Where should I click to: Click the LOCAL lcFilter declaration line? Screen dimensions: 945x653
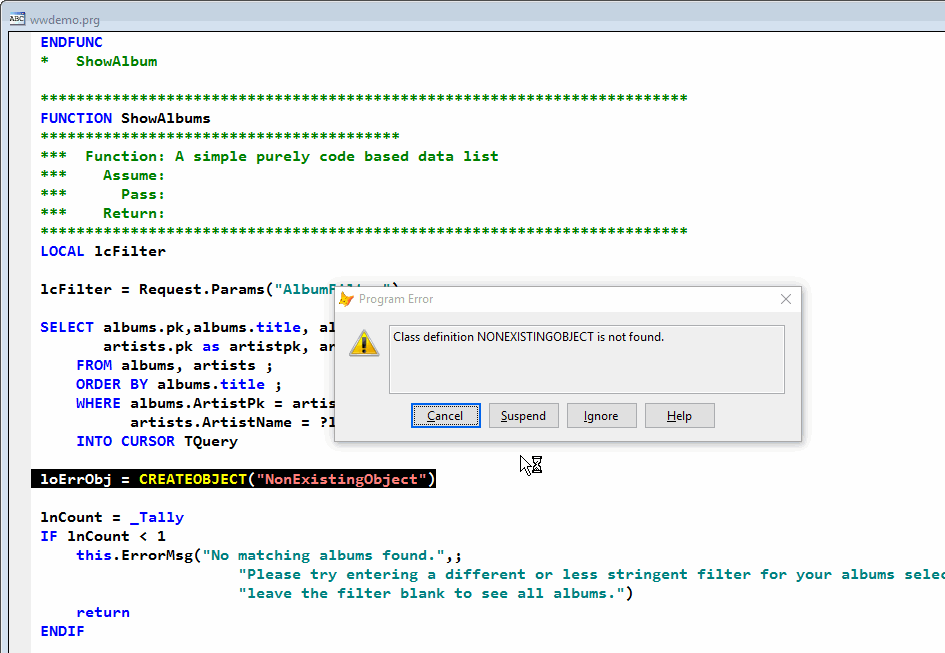103,251
